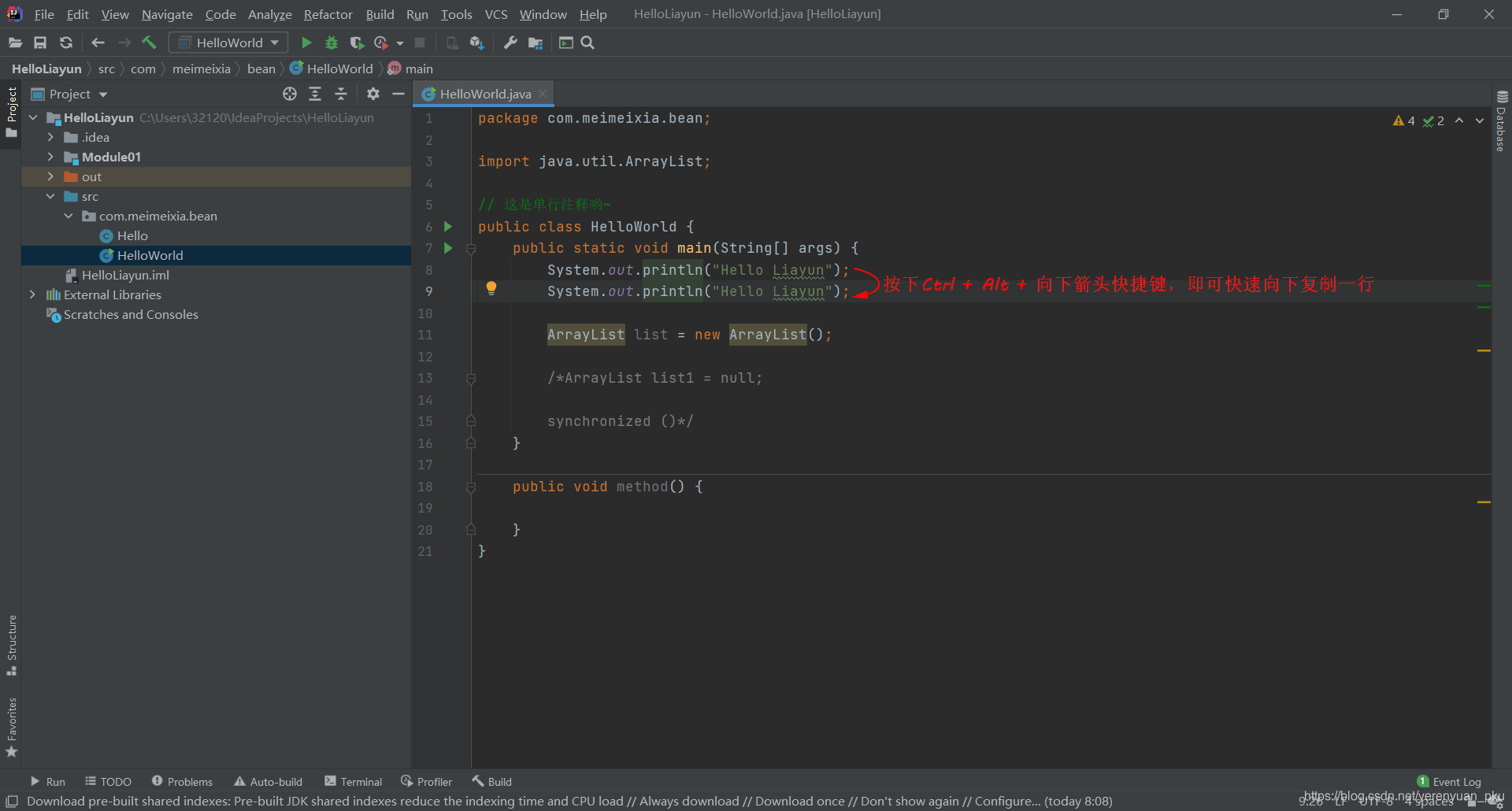The image size is (1512, 811).
Task: Open the HelloWorld run configuration dropdown
Action: (x=228, y=43)
